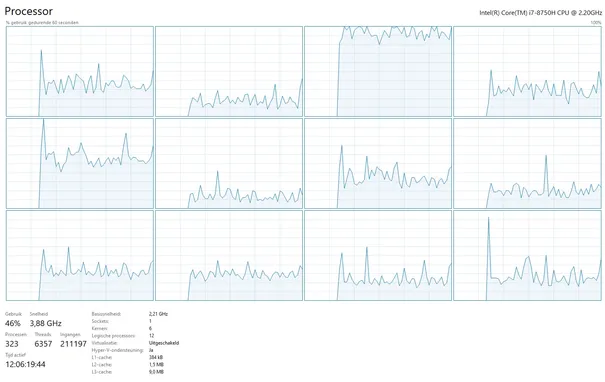Screen dimensions: 605x382
Task: Click the 323 processes count
Action: tap(12, 344)
